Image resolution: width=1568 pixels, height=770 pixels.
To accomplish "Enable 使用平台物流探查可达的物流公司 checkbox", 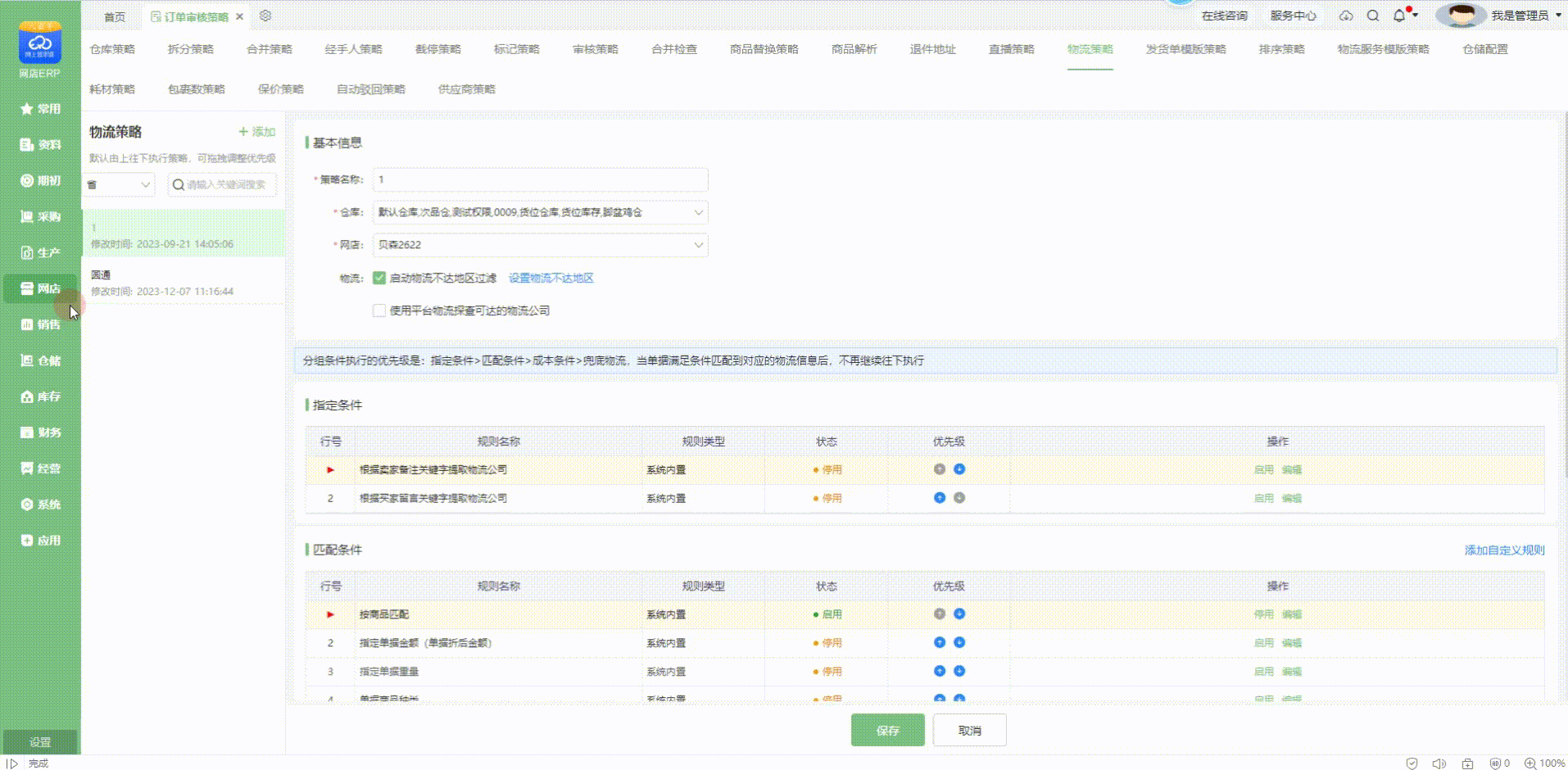I will (379, 310).
